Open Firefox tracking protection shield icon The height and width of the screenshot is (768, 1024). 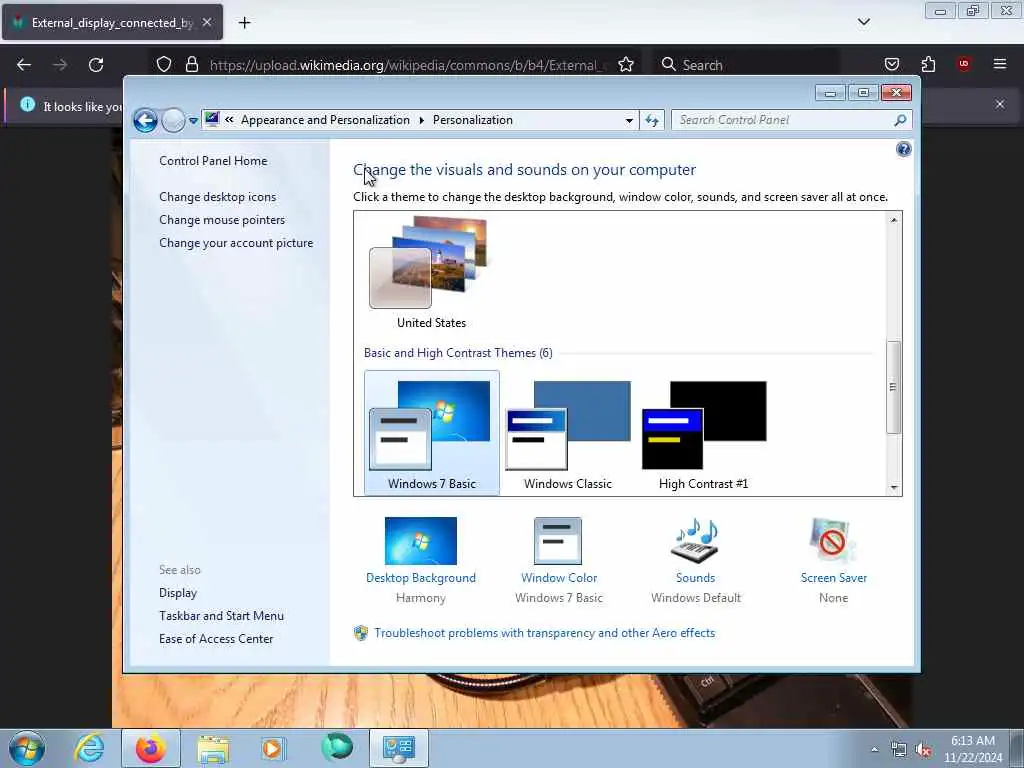[x=164, y=65]
